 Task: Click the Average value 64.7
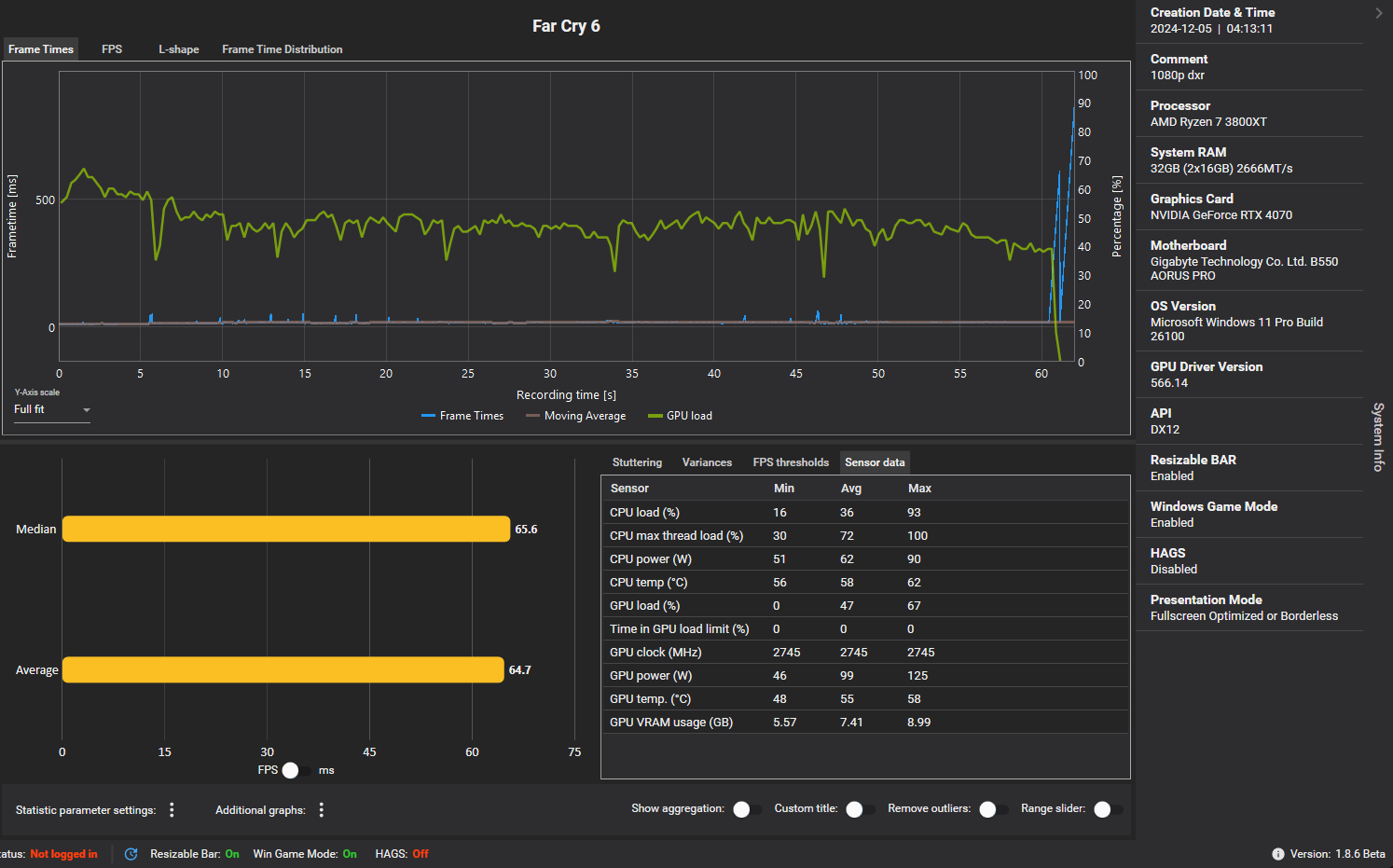pyautogui.click(x=520, y=670)
